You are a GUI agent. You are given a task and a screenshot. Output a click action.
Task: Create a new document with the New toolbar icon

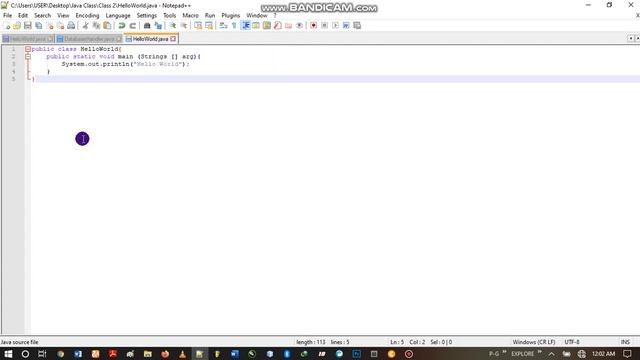[x=7, y=26]
